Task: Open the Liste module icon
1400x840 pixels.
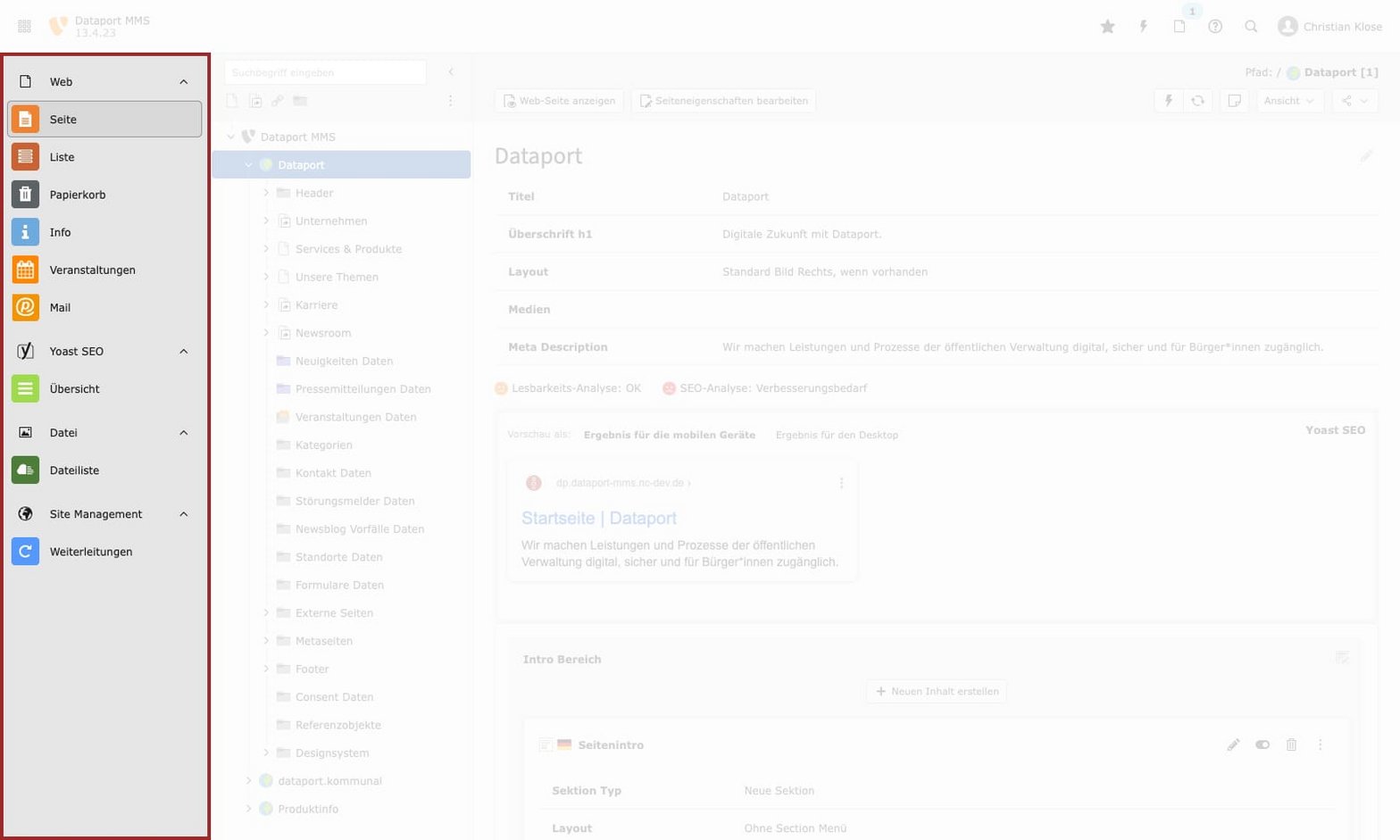Action: [25, 157]
